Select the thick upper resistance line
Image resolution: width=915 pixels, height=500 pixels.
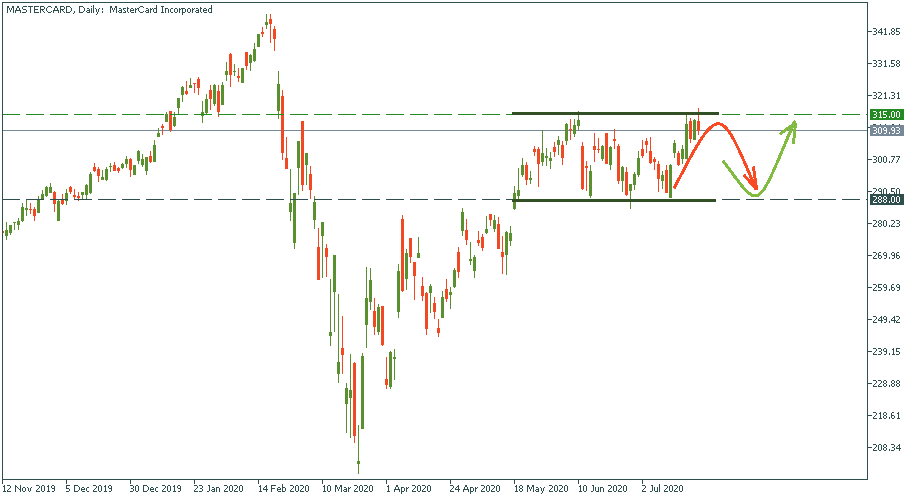pyautogui.click(x=614, y=113)
